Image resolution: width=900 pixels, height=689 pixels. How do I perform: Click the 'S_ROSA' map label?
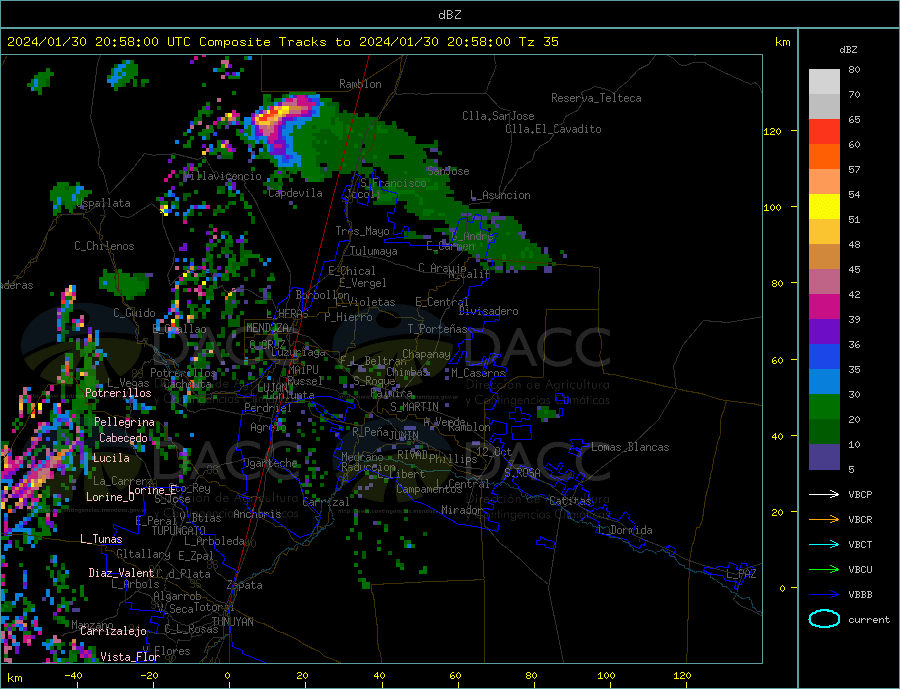click(522, 473)
